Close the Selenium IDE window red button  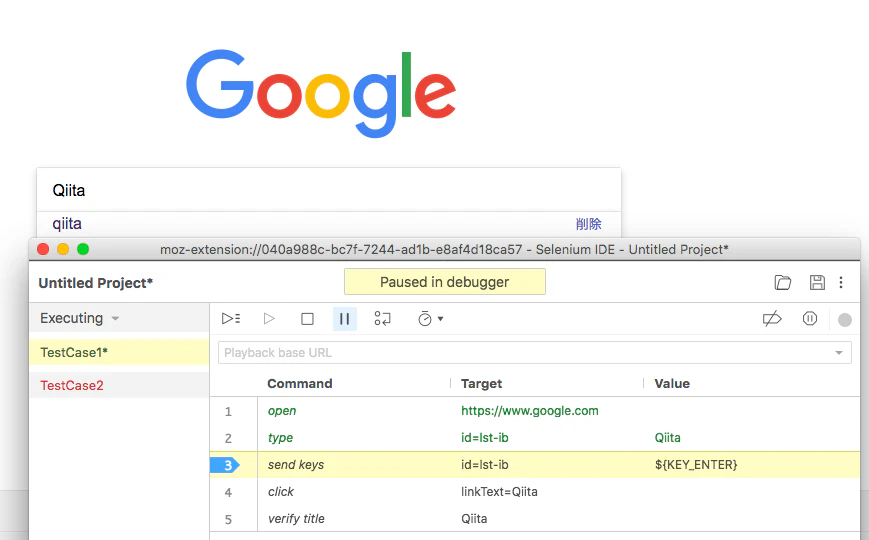pos(43,249)
